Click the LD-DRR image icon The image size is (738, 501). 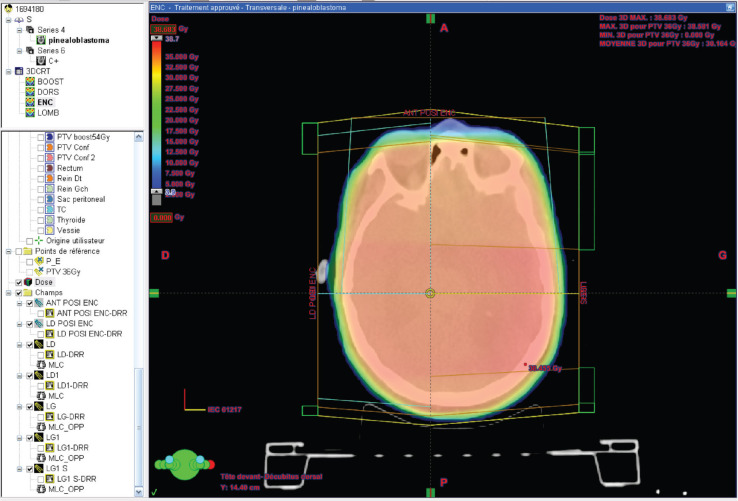click(x=50, y=354)
